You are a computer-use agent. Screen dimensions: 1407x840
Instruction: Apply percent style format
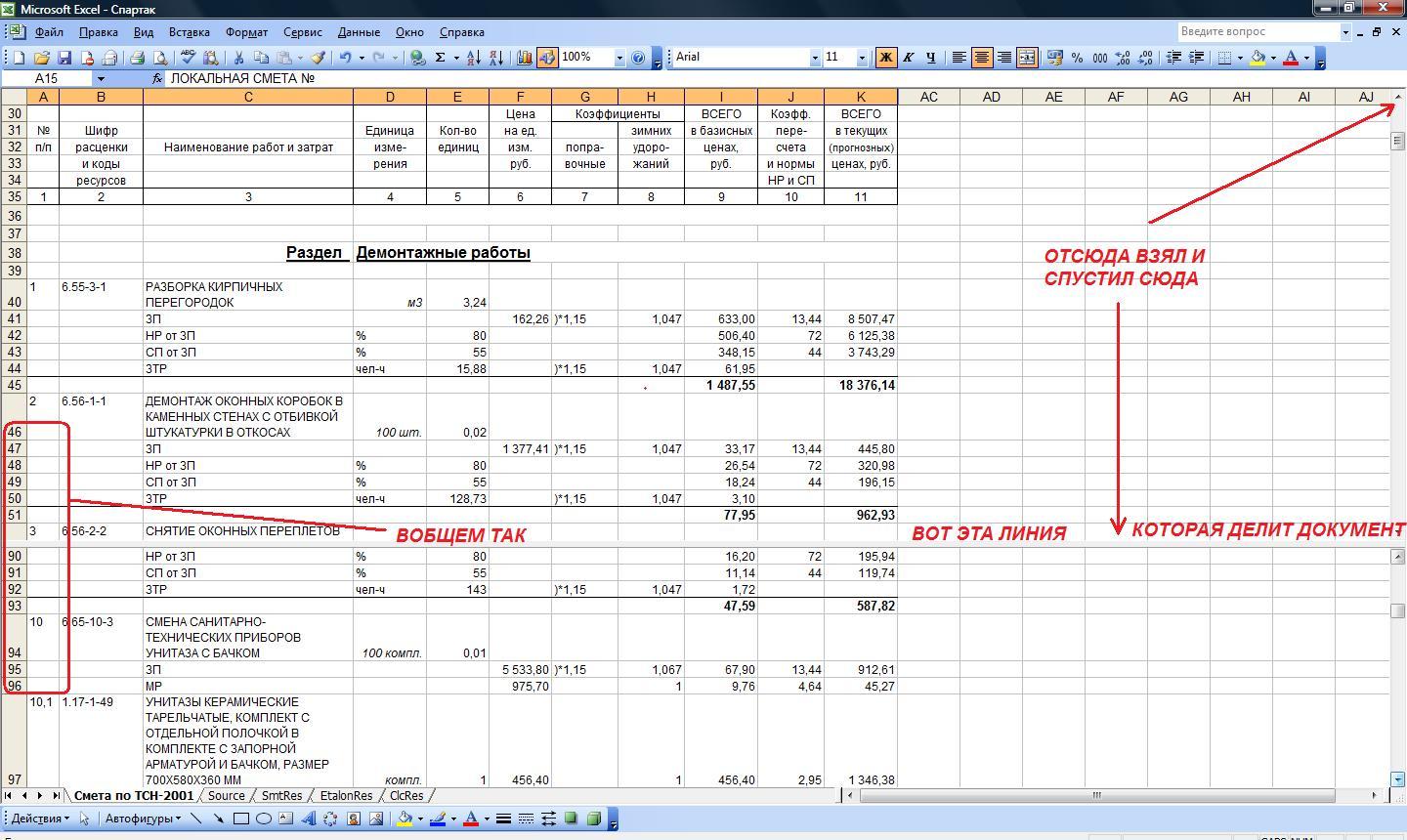click(1077, 58)
